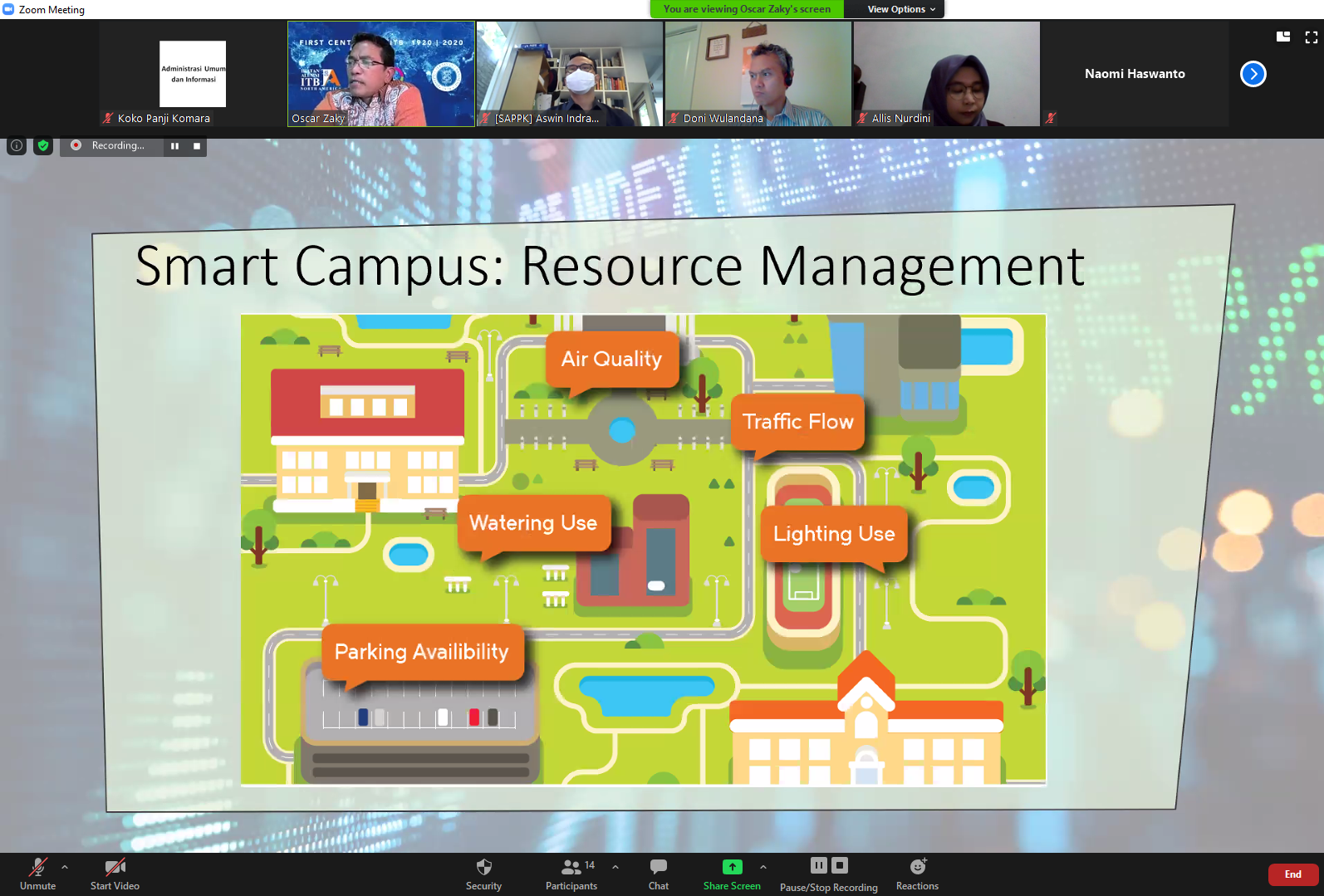Open the Participants panel
The width and height of the screenshot is (1324, 896).
click(571, 873)
